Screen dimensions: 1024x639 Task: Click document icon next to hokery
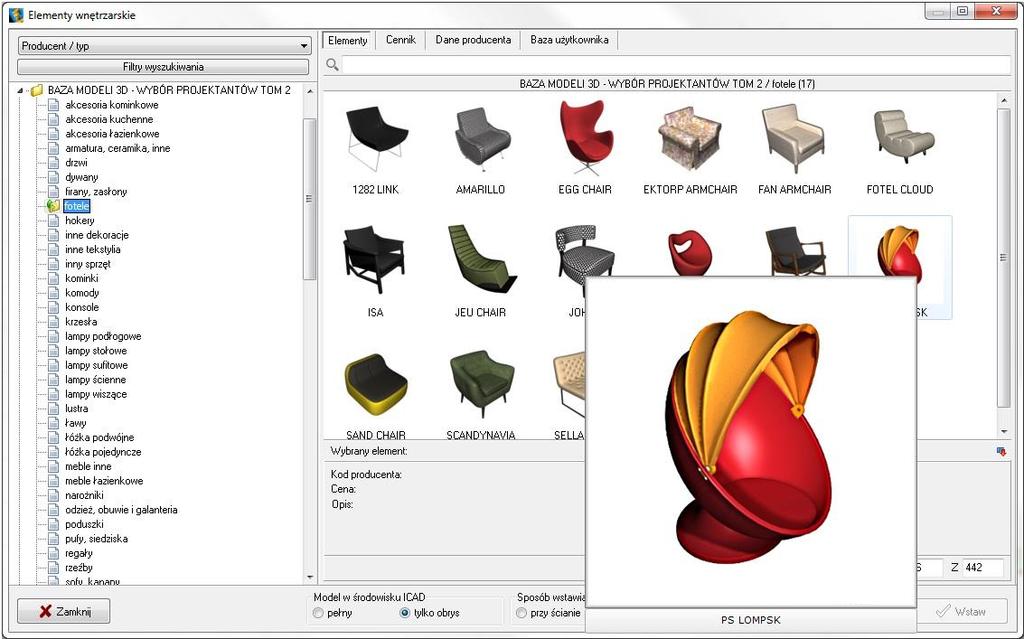point(54,221)
